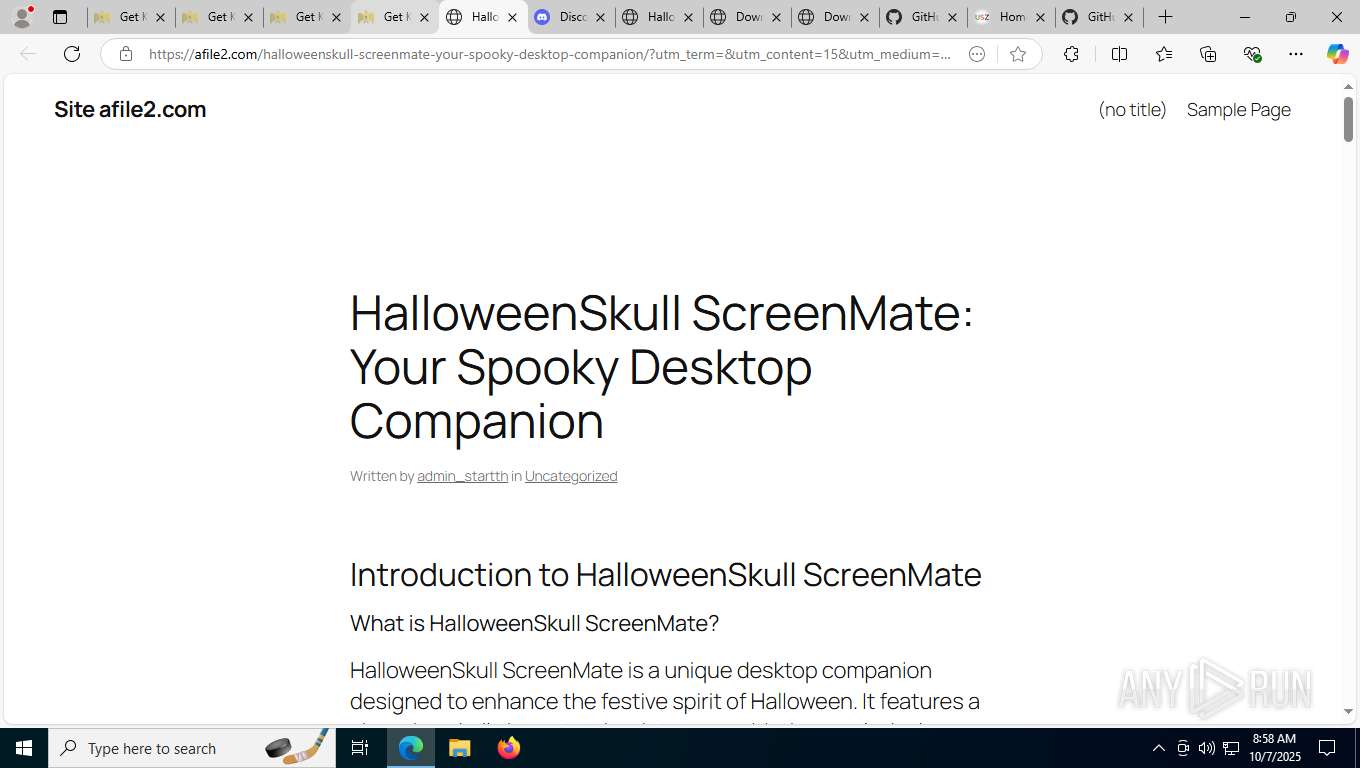Open File Explorer from taskbar
Viewport: 1360px width, 768px height.
459,748
